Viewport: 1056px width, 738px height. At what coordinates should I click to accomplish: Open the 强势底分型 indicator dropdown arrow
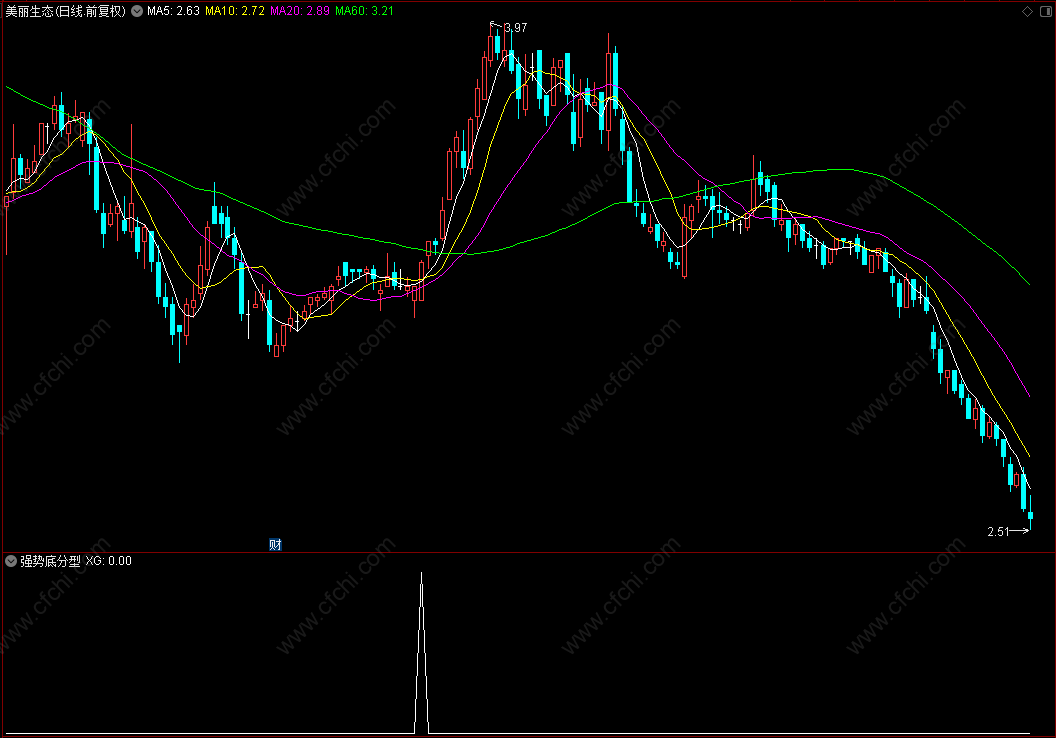tap(11, 561)
